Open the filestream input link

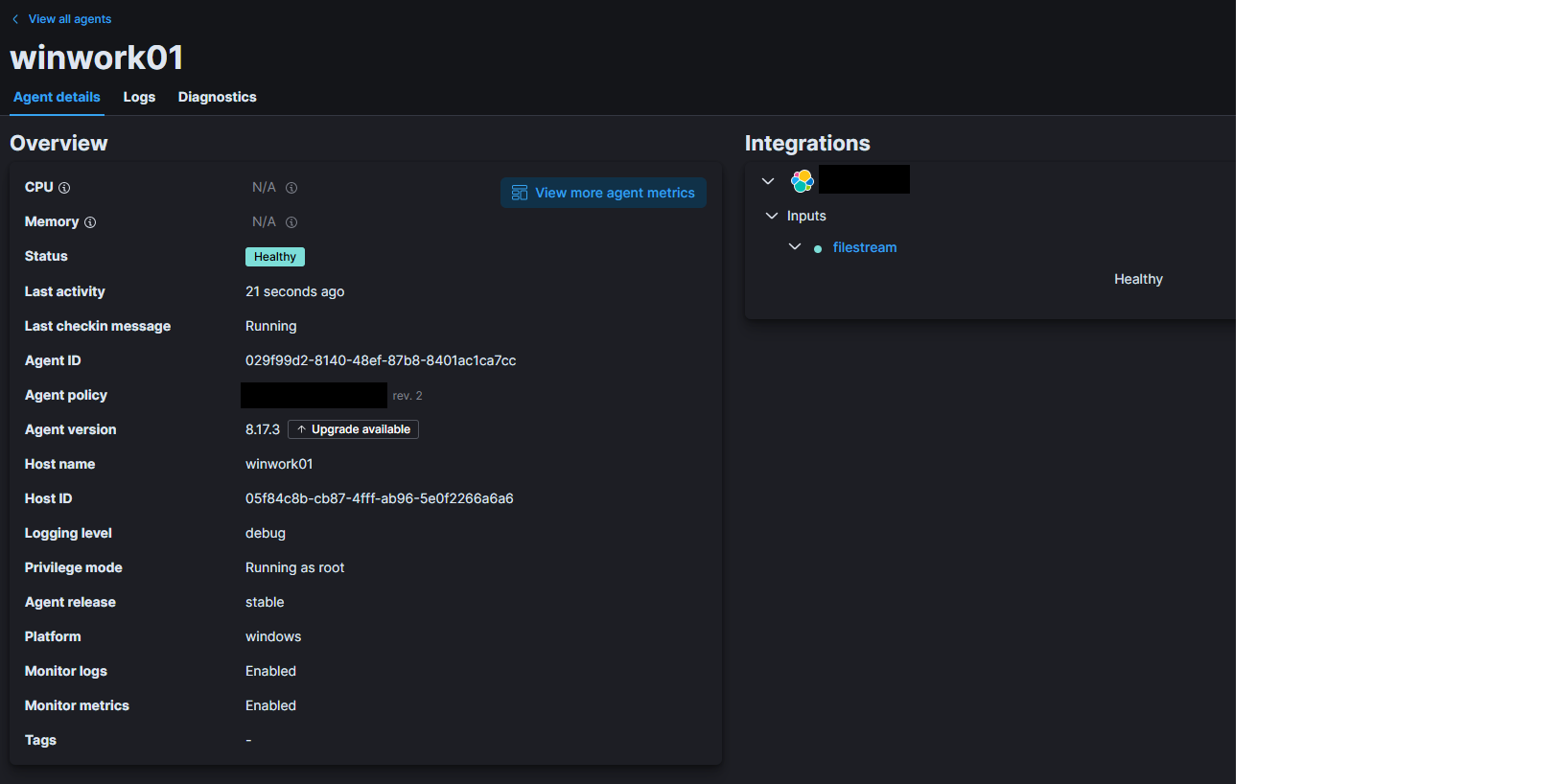[x=865, y=247]
